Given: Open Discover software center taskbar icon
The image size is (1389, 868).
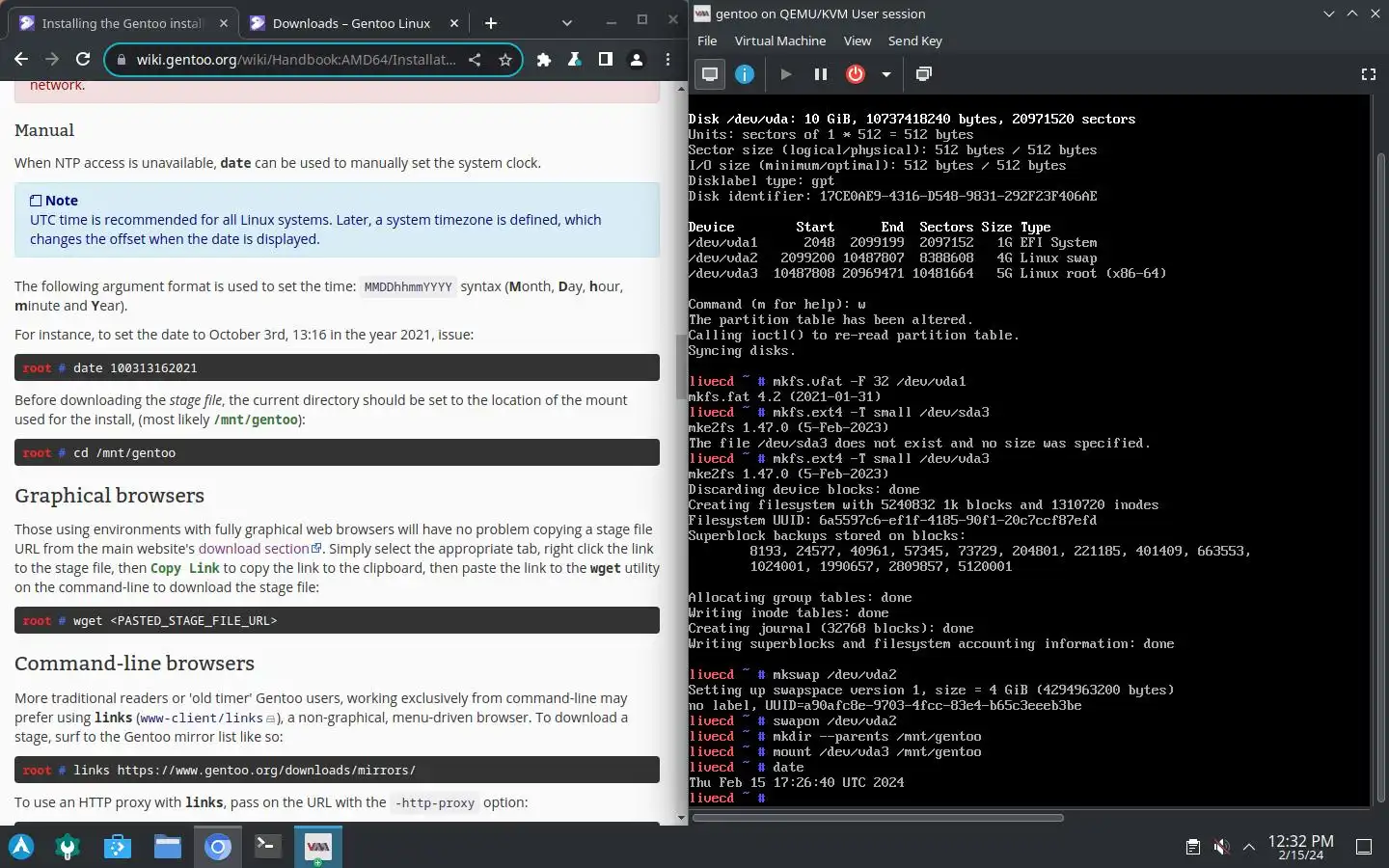Looking at the screenshot, I should [118, 847].
